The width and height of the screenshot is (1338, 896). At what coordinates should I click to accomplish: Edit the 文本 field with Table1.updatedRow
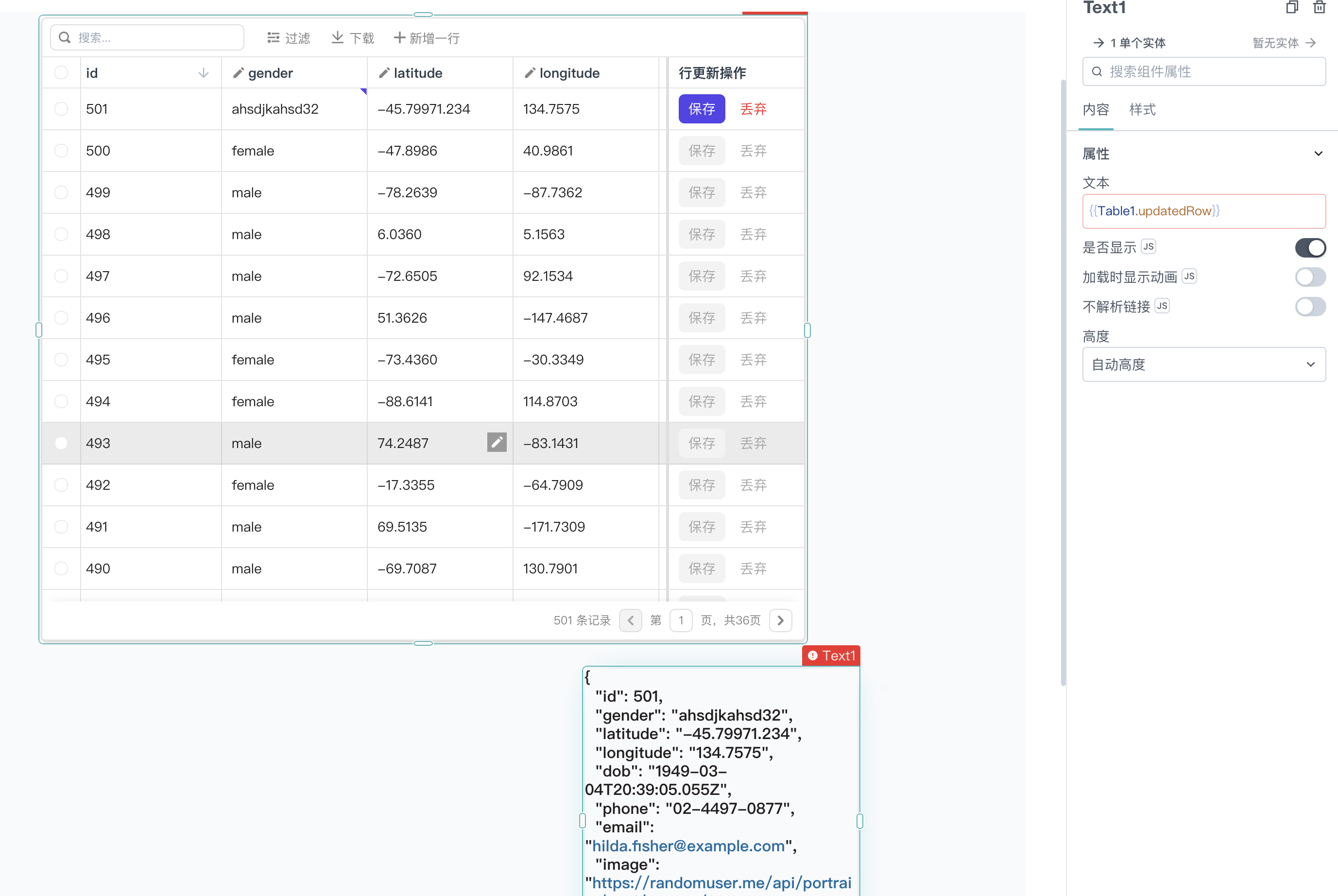[1204, 211]
